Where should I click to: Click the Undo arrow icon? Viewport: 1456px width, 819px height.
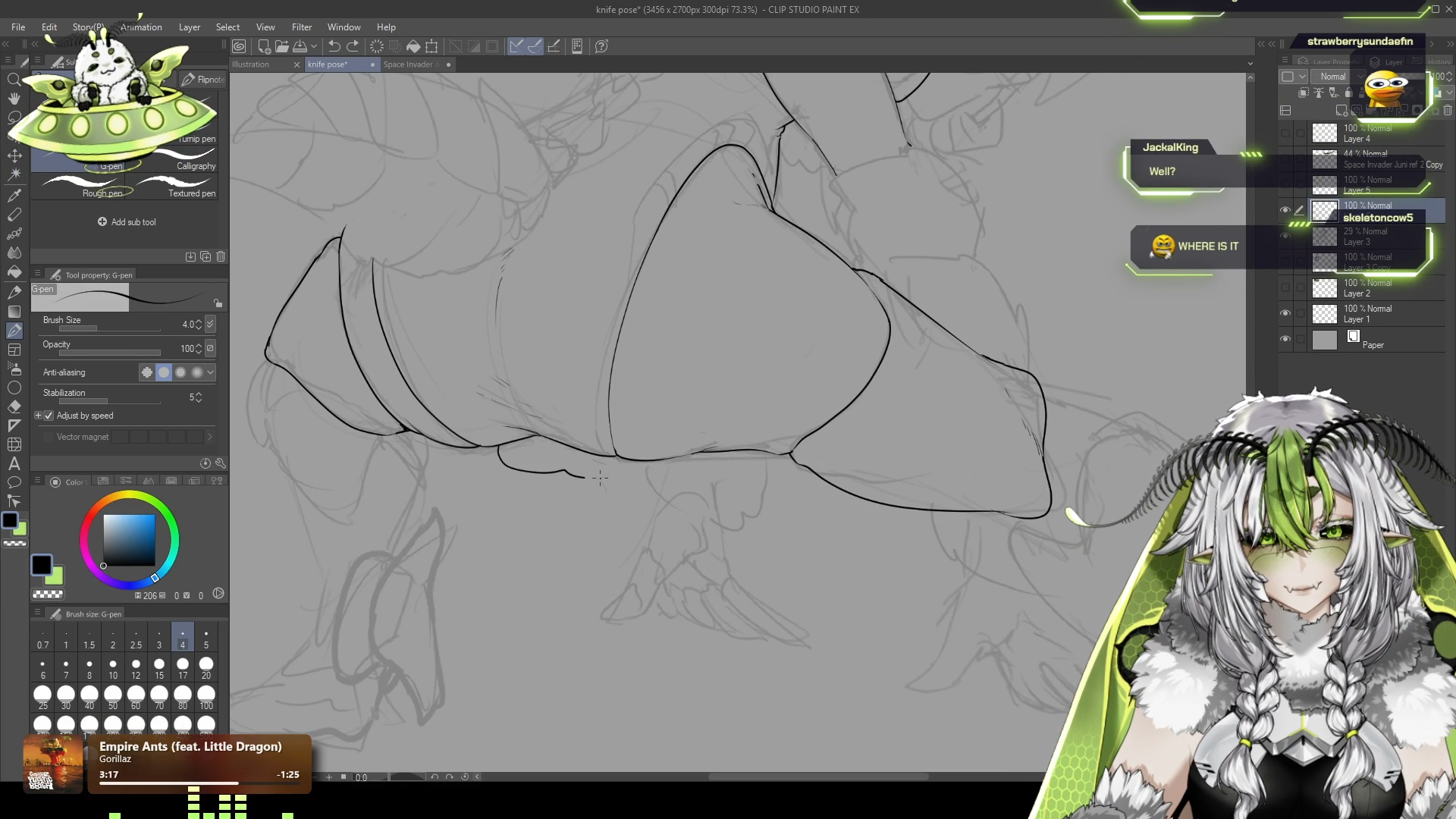334,46
